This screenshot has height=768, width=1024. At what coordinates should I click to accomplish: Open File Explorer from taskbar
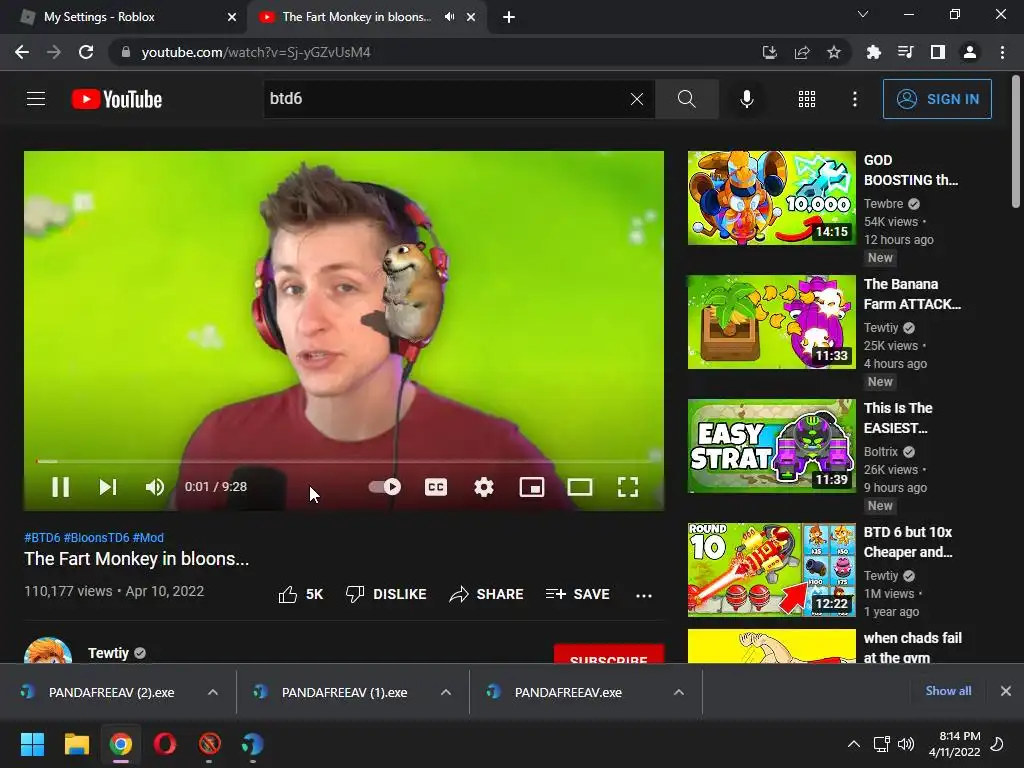tap(76, 744)
